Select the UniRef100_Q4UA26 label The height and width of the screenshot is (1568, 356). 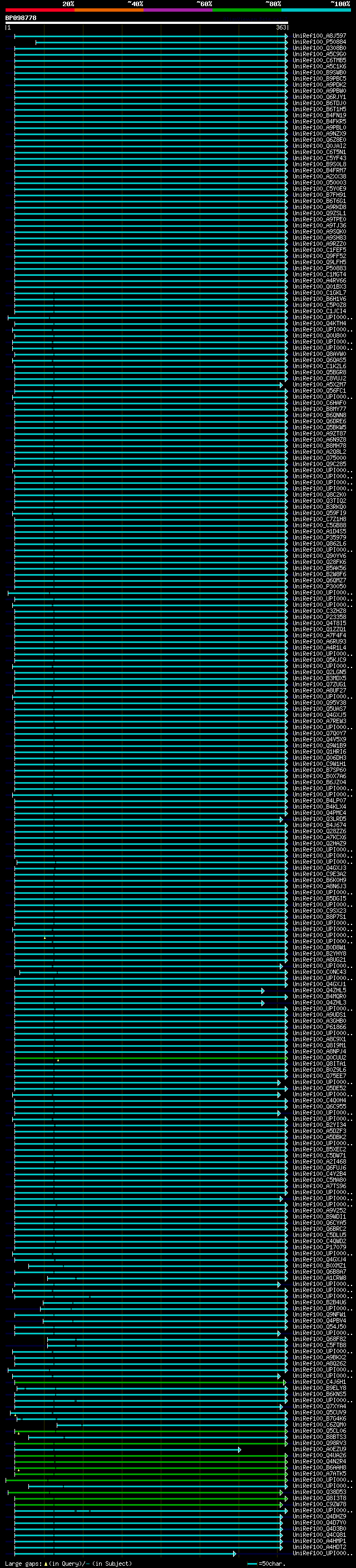point(319,1456)
